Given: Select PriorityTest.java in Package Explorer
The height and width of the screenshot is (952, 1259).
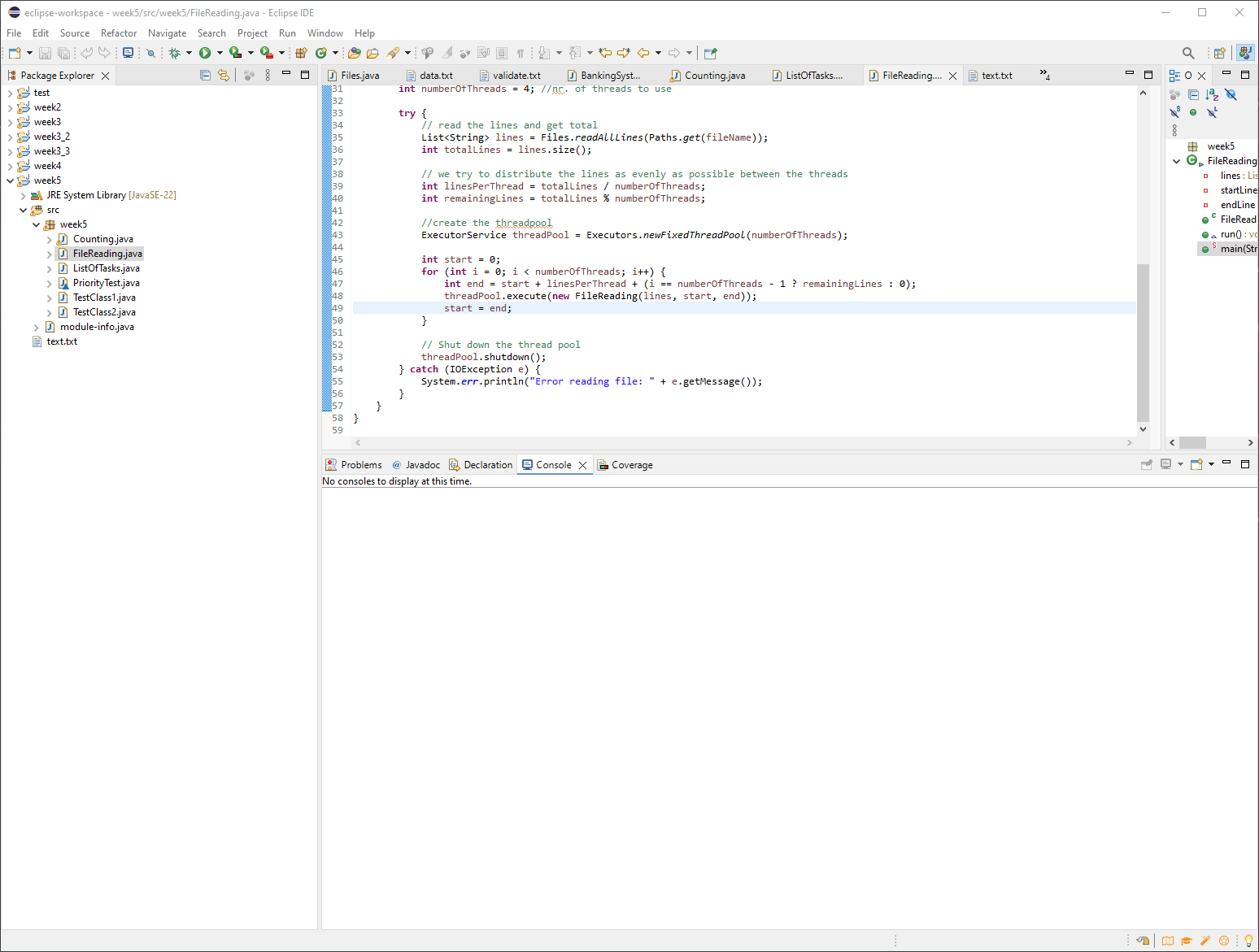Looking at the screenshot, I should [x=106, y=283].
